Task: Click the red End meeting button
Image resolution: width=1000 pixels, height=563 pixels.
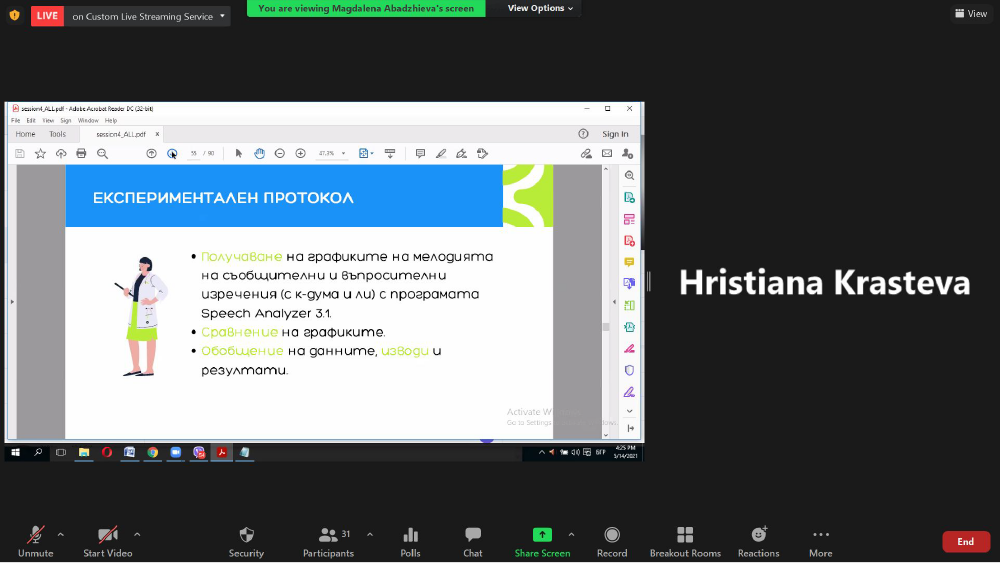Action: 965,541
